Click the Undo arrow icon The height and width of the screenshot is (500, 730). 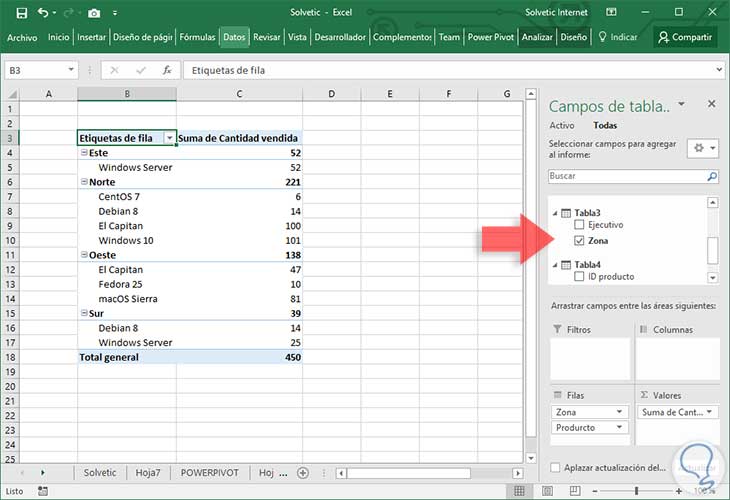click(x=43, y=12)
